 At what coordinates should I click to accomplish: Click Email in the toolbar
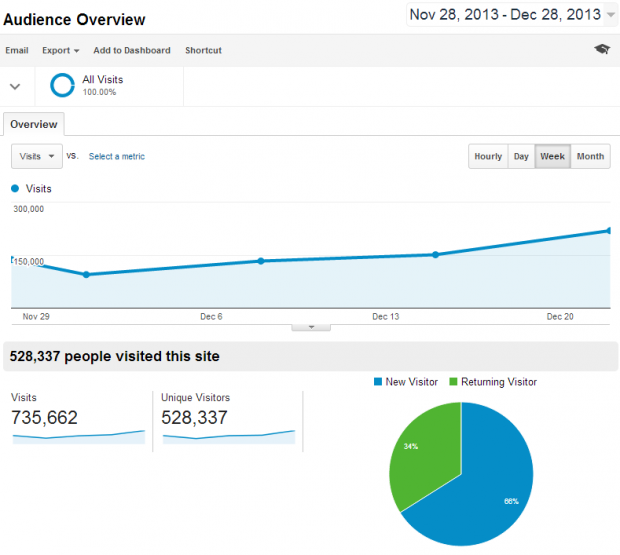pos(17,50)
